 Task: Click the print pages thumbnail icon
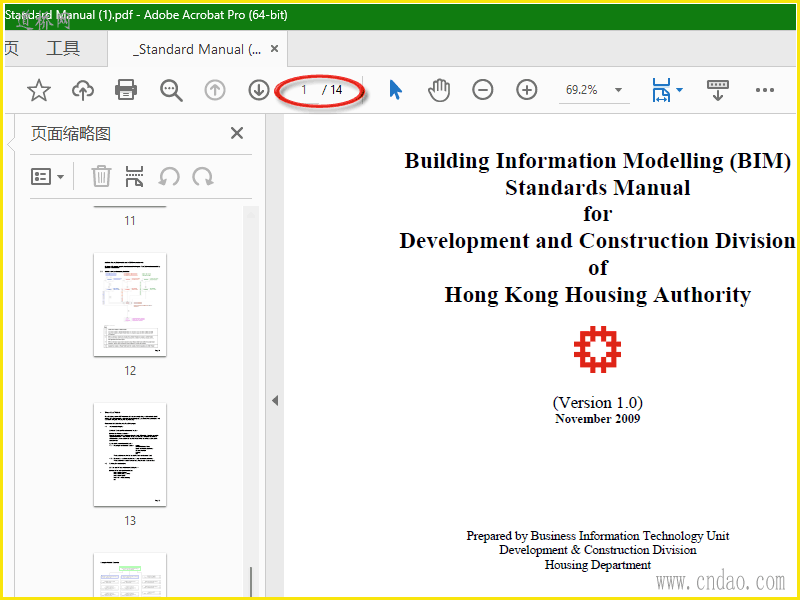click(x=135, y=177)
